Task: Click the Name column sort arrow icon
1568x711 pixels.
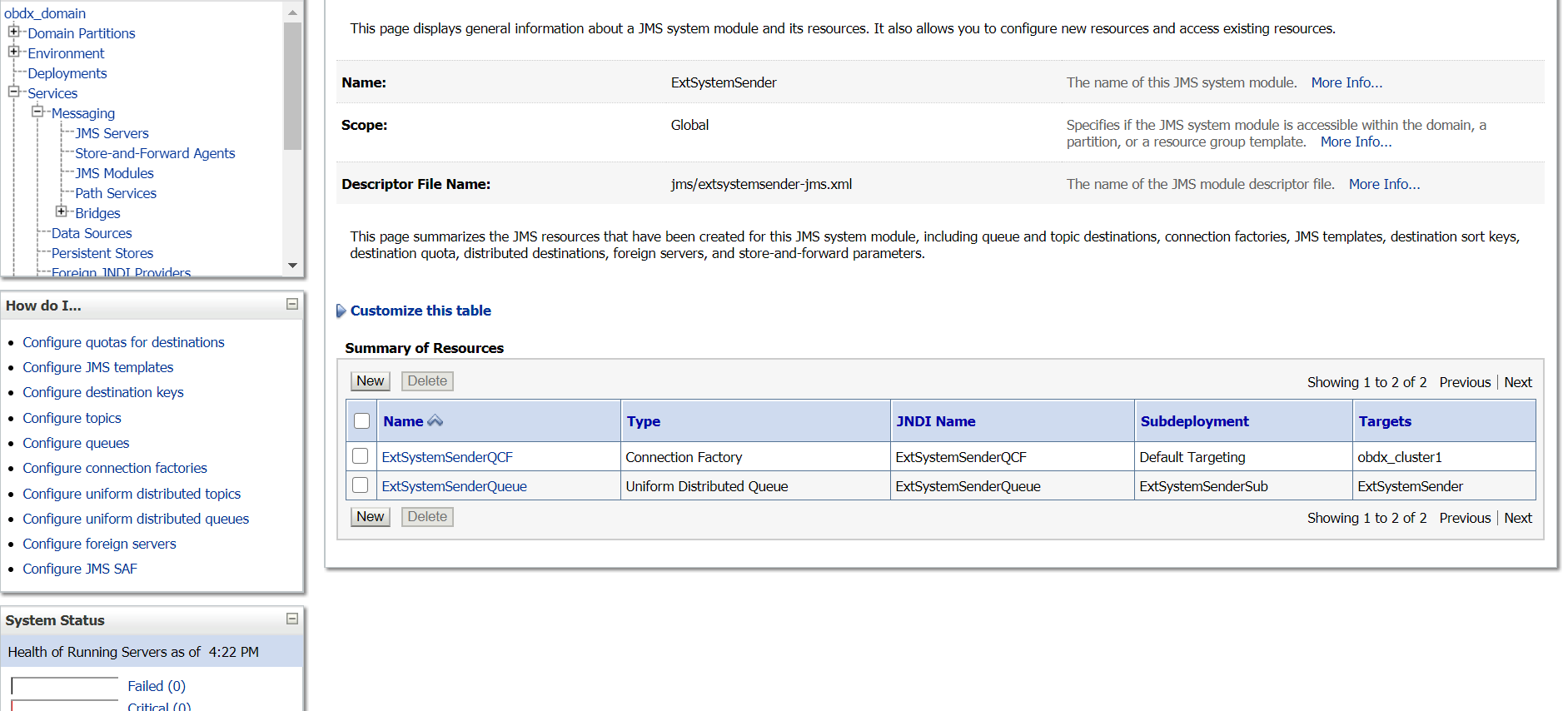Action: [x=435, y=421]
